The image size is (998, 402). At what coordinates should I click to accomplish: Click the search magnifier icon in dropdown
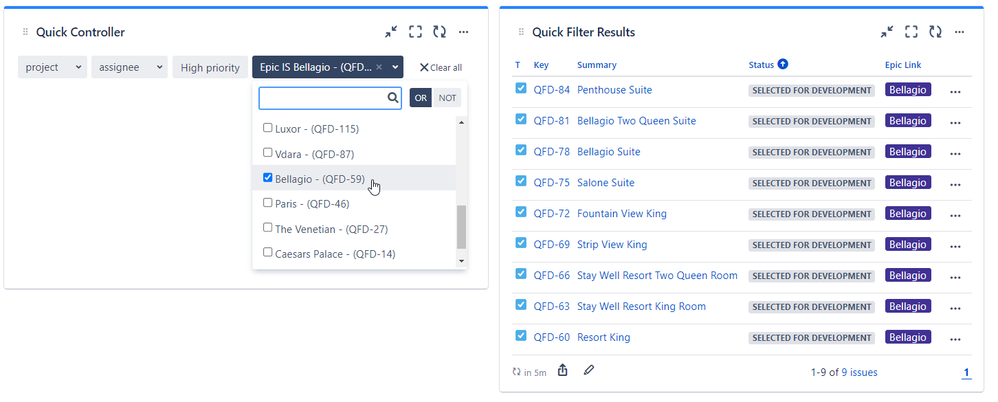[x=393, y=98]
